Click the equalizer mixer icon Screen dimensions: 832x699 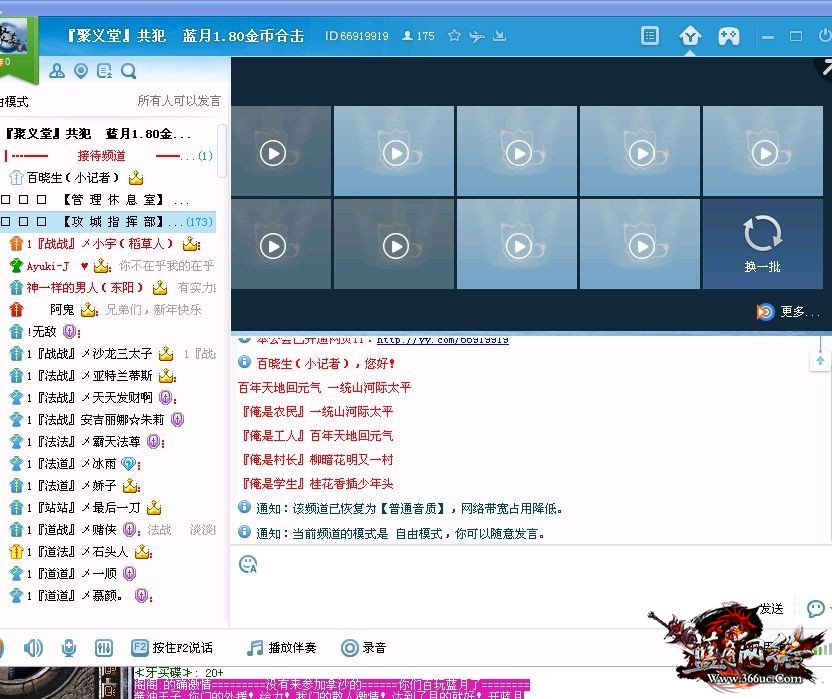(x=103, y=648)
